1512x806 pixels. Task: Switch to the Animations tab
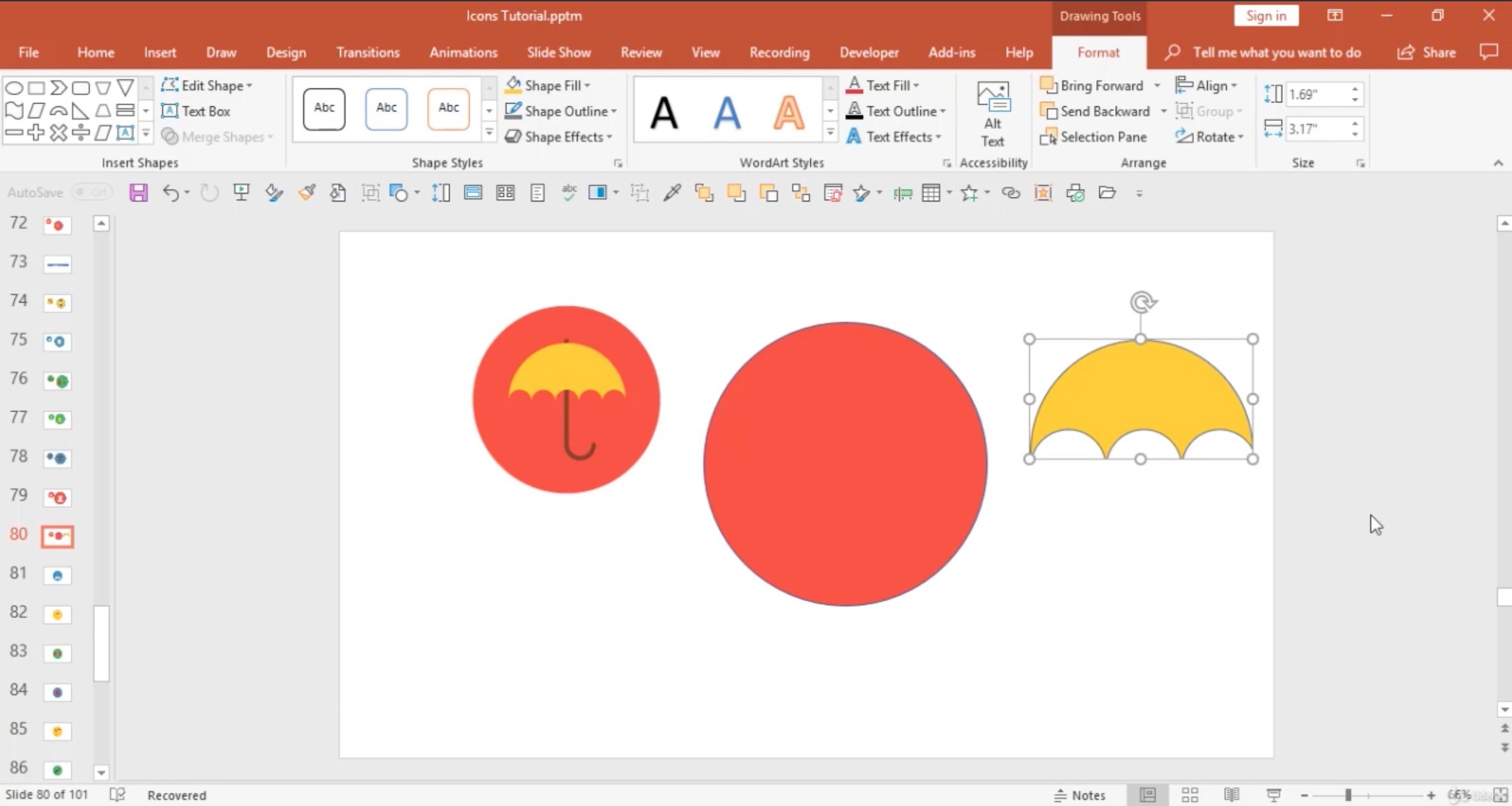coord(463,52)
